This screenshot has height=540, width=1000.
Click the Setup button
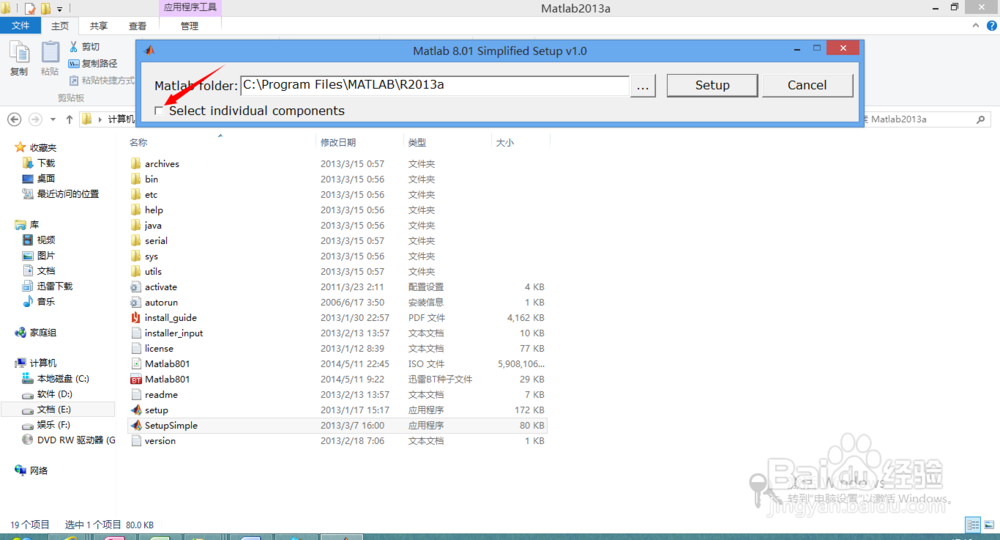pyautogui.click(x=712, y=85)
